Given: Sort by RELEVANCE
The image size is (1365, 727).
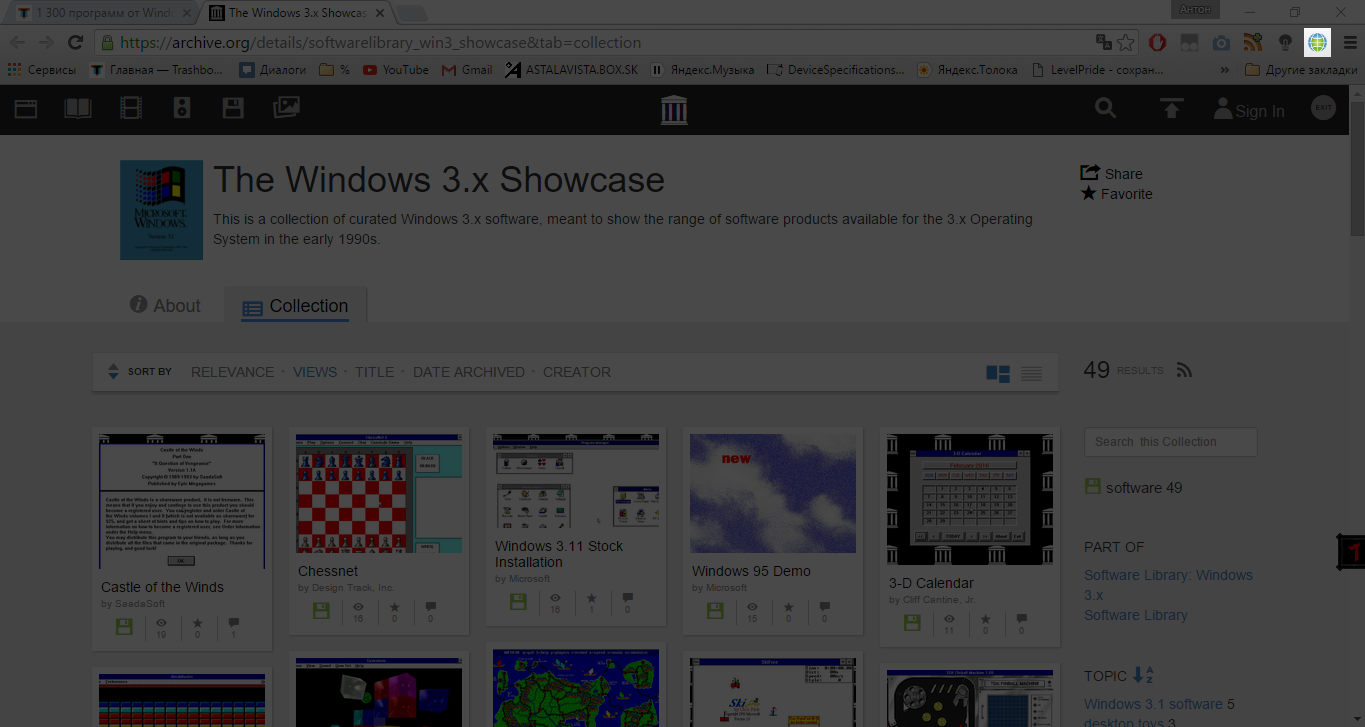Looking at the screenshot, I should coord(232,371).
